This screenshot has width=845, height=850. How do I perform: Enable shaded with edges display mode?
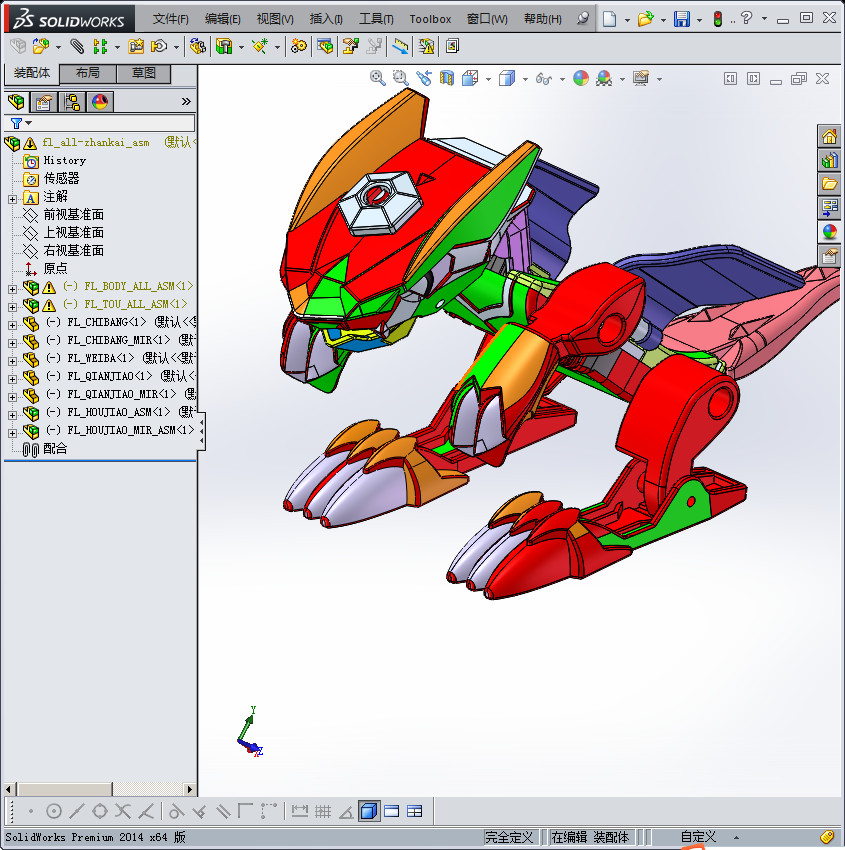tap(369, 811)
